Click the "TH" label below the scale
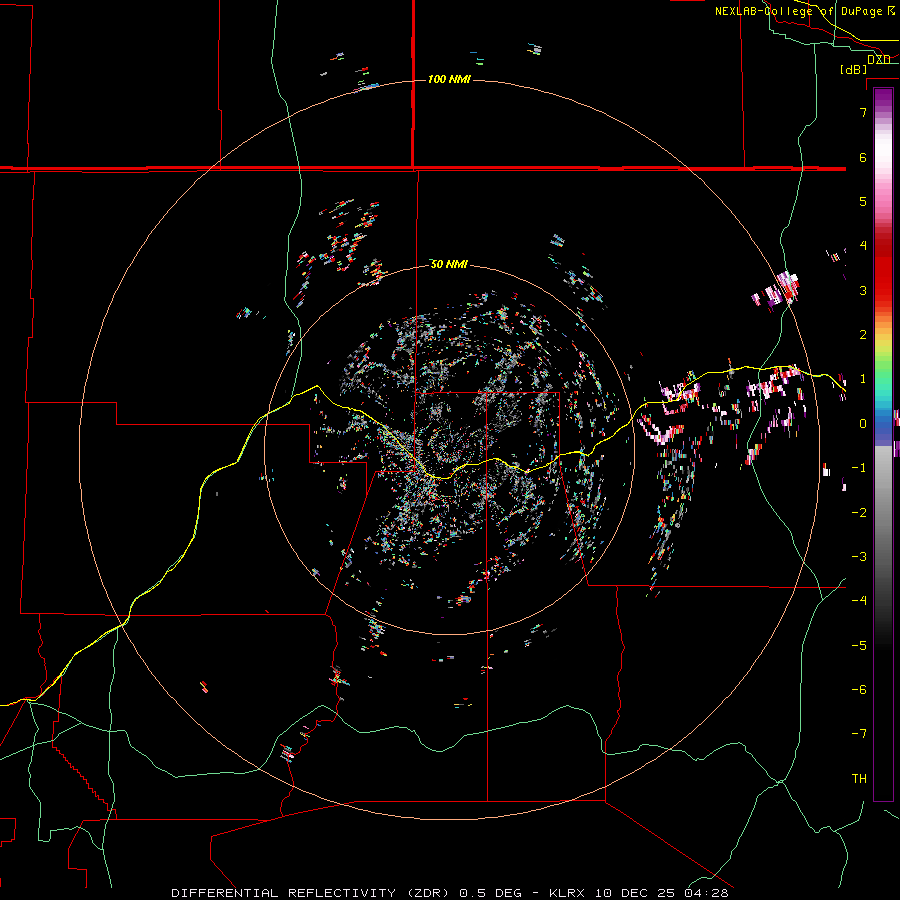The height and width of the screenshot is (900, 900). (x=859, y=779)
